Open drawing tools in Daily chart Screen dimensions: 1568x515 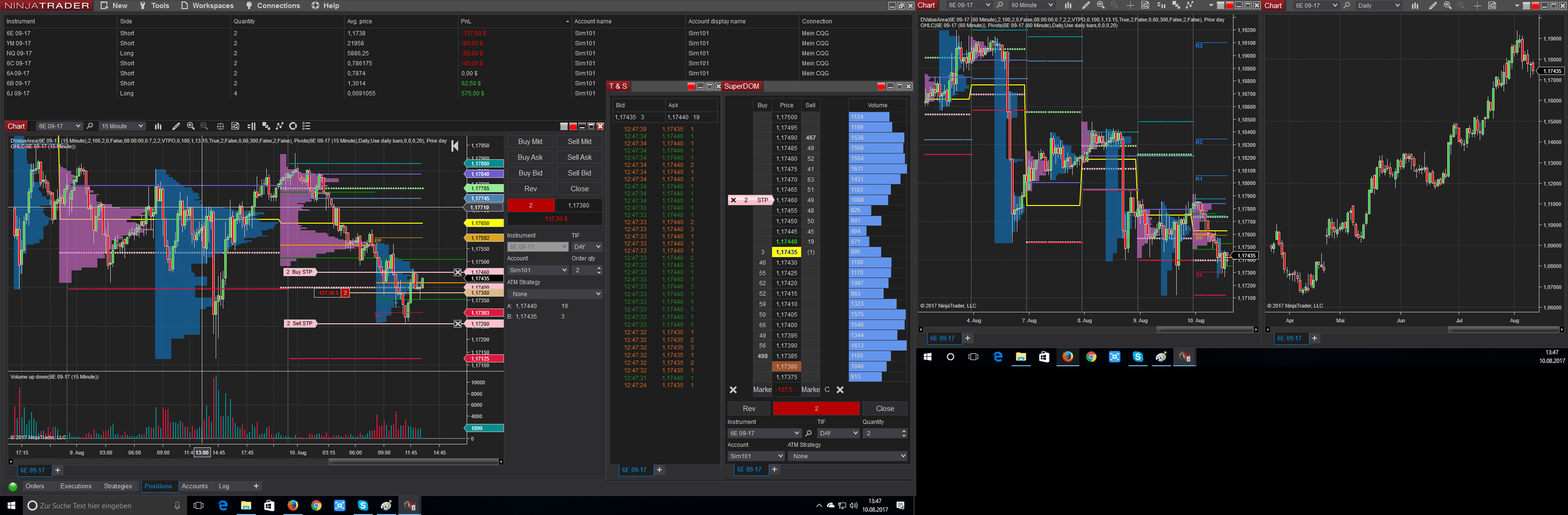click(1433, 5)
